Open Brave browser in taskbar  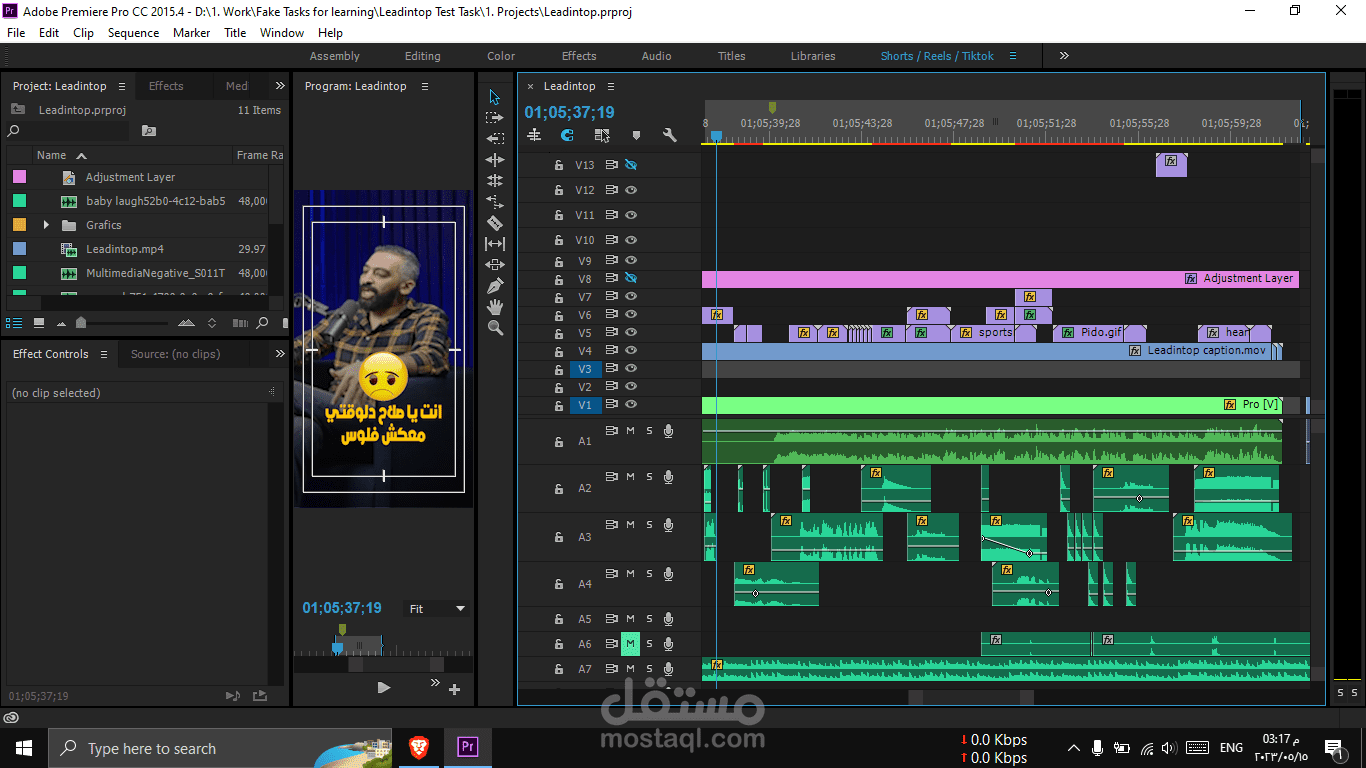click(x=418, y=748)
